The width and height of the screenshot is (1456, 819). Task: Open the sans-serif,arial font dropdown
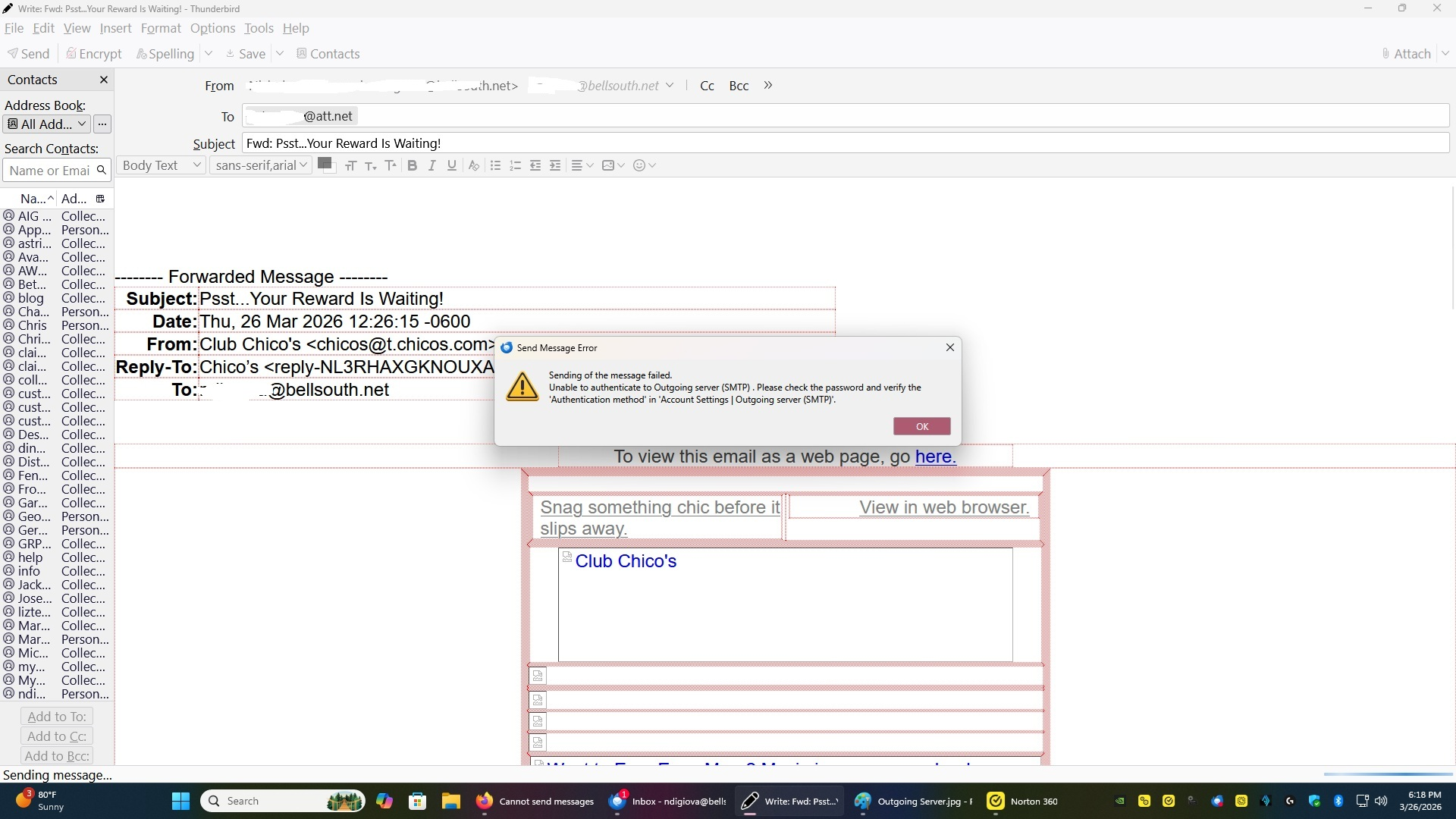(260, 165)
